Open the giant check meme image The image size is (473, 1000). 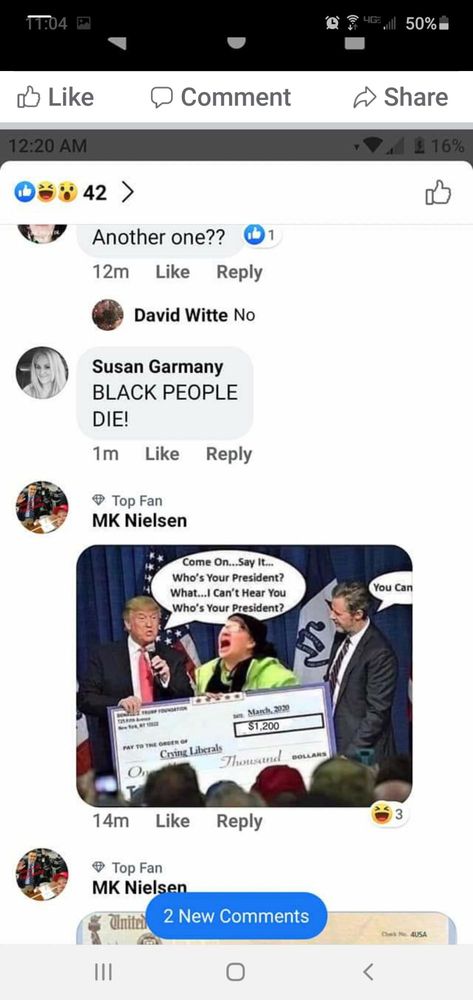coord(244,676)
